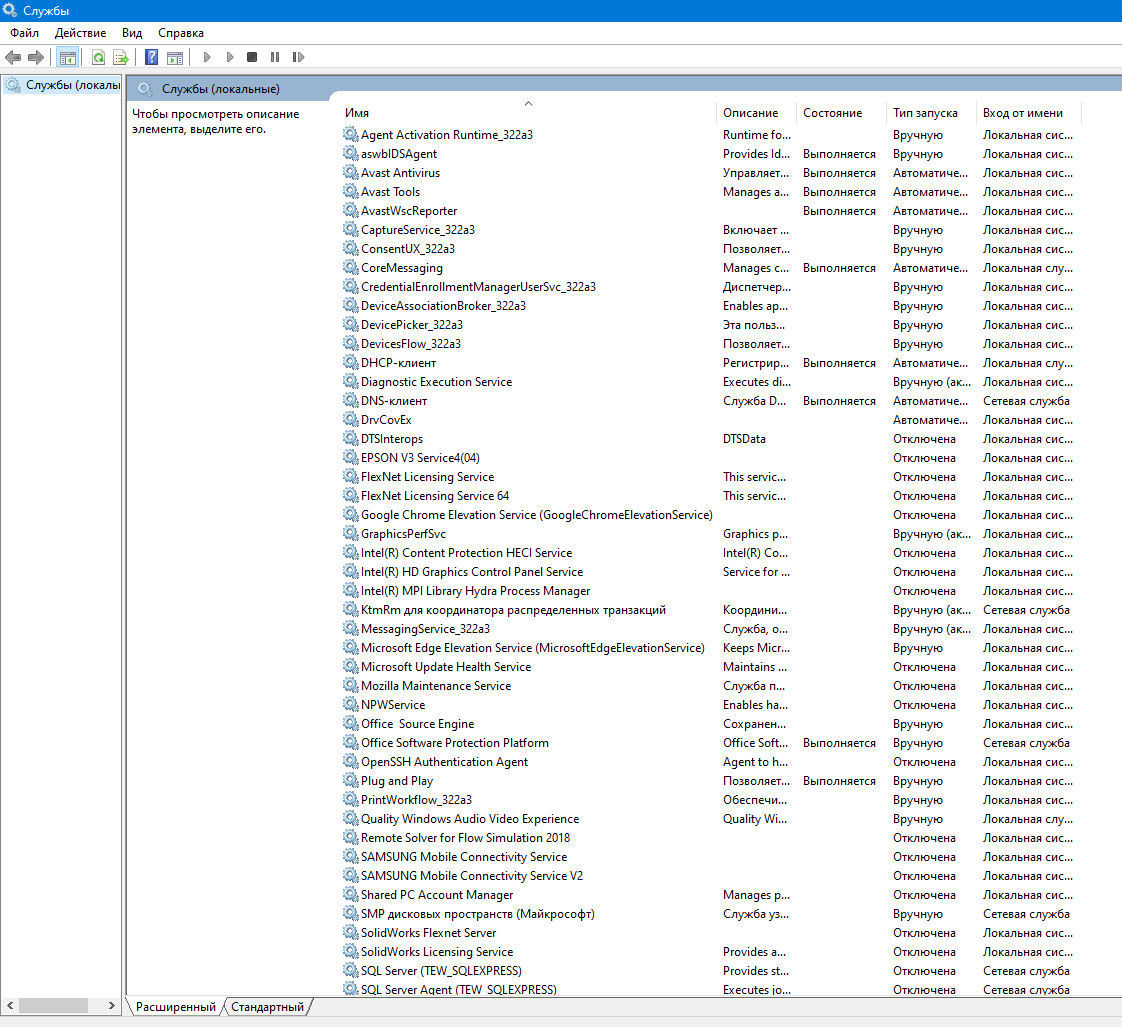Sort by the Имя column header
The height and width of the screenshot is (1027, 1122).
pos(528,113)
